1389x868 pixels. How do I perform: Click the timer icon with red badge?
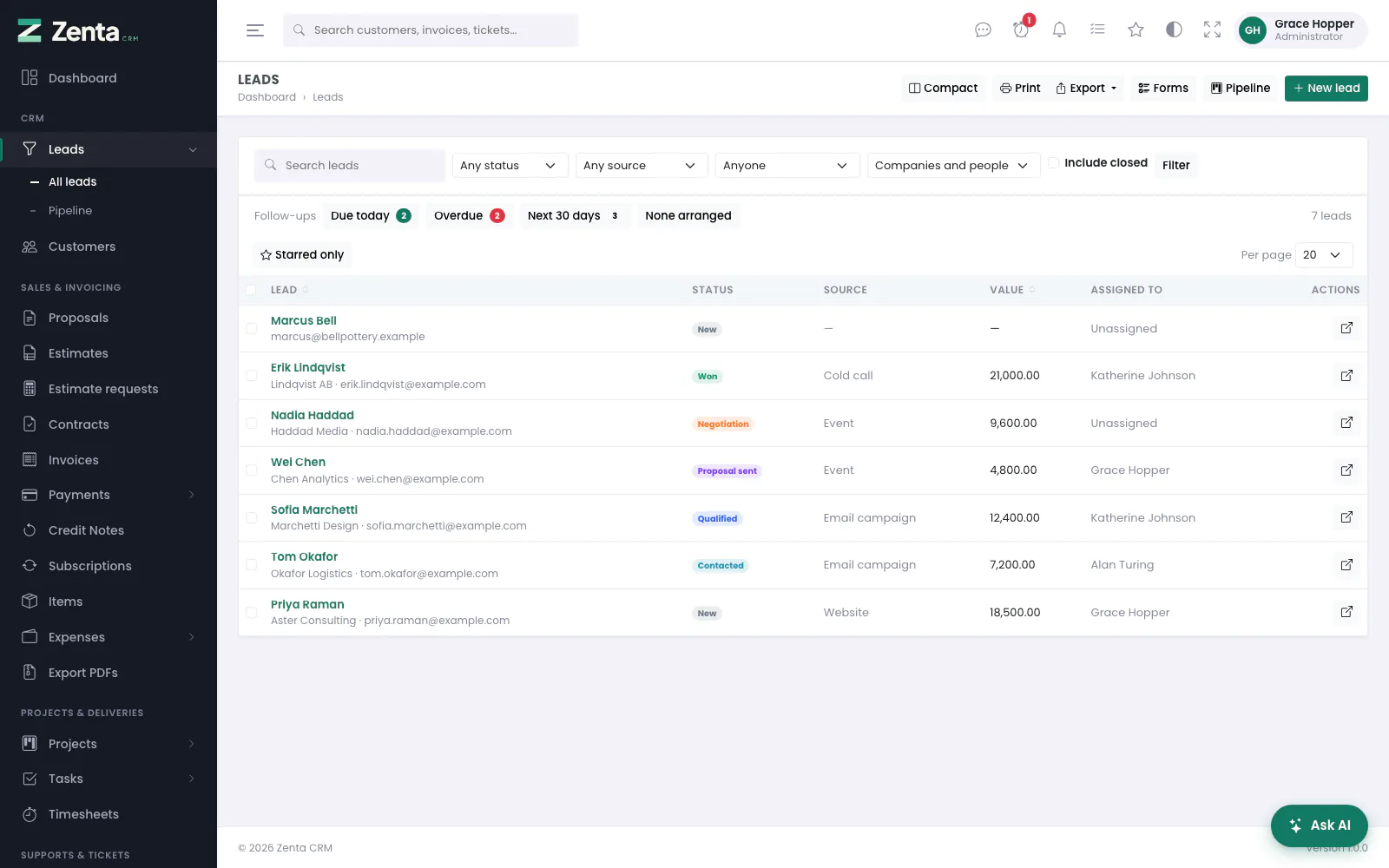pos(1021,30)
